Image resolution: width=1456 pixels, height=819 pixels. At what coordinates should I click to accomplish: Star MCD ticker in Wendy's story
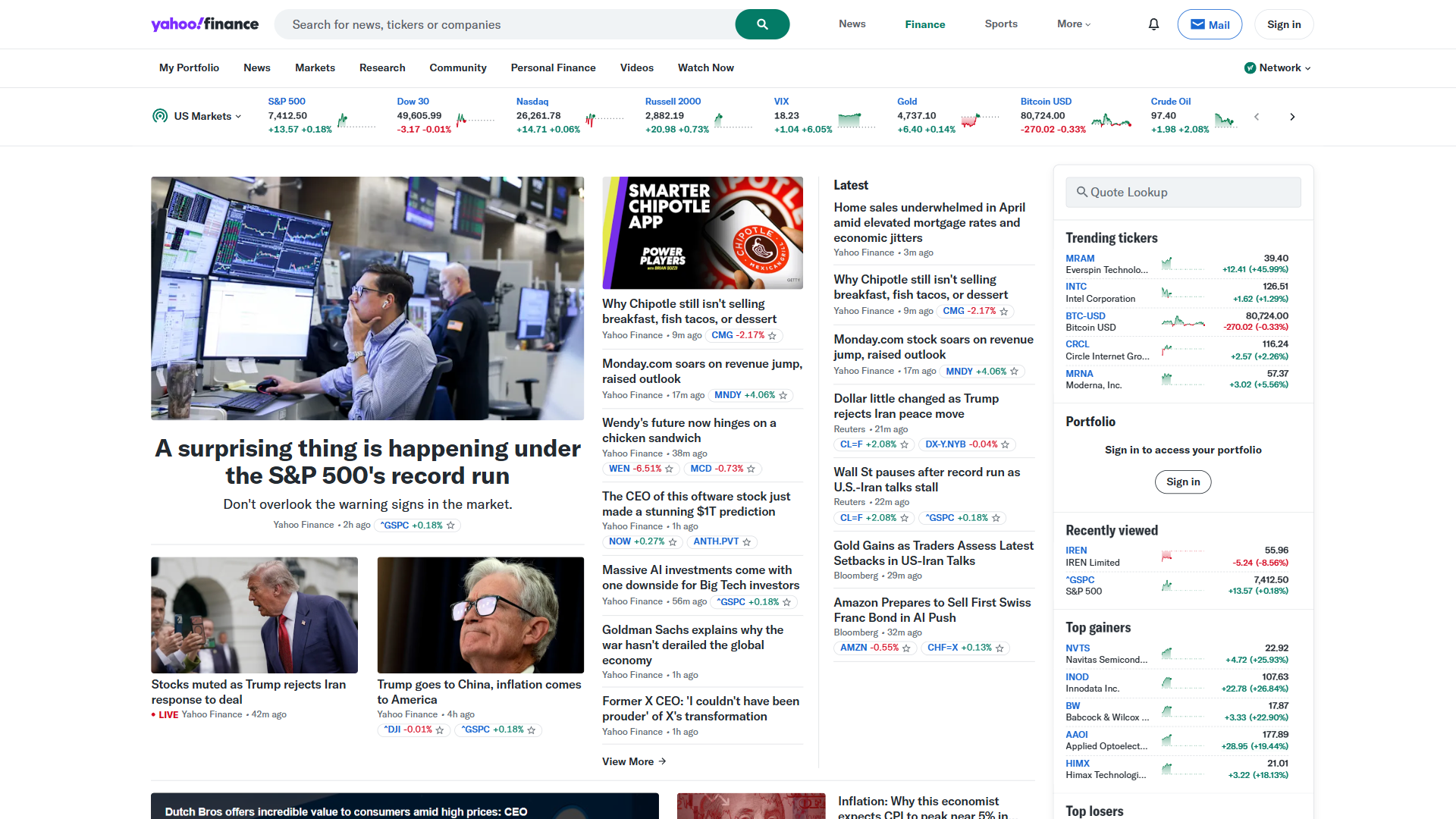751,469
